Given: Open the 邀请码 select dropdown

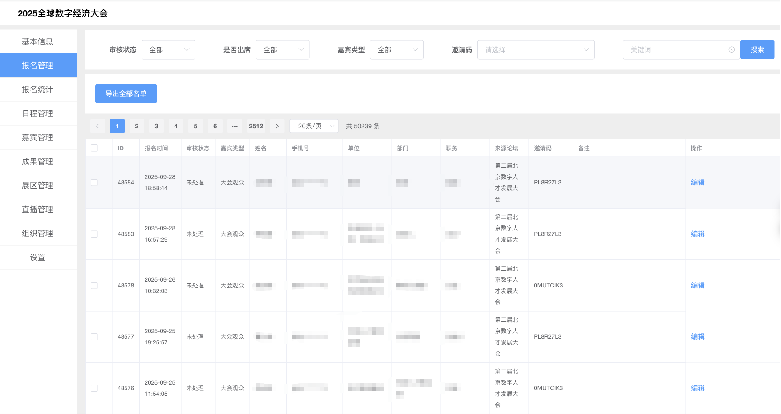Looking at the screenshot, I should click(x=537, y=49).
